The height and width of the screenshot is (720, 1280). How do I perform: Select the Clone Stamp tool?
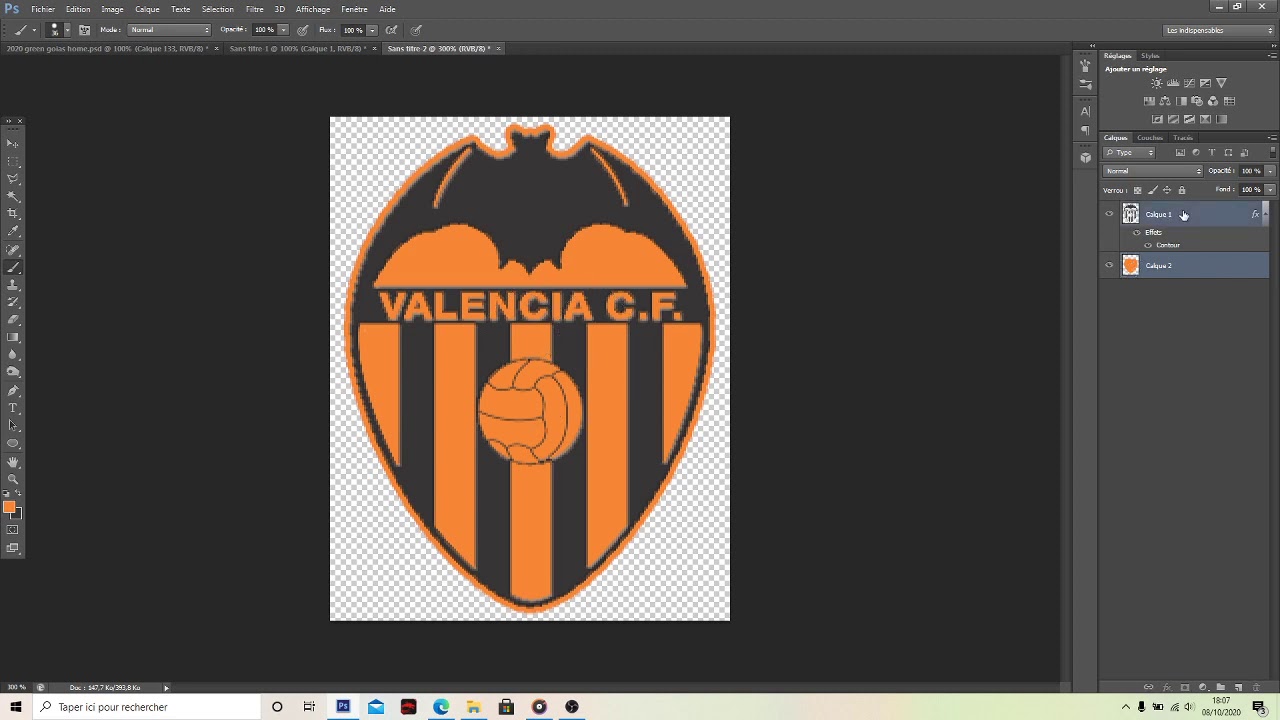click(13, 285)
